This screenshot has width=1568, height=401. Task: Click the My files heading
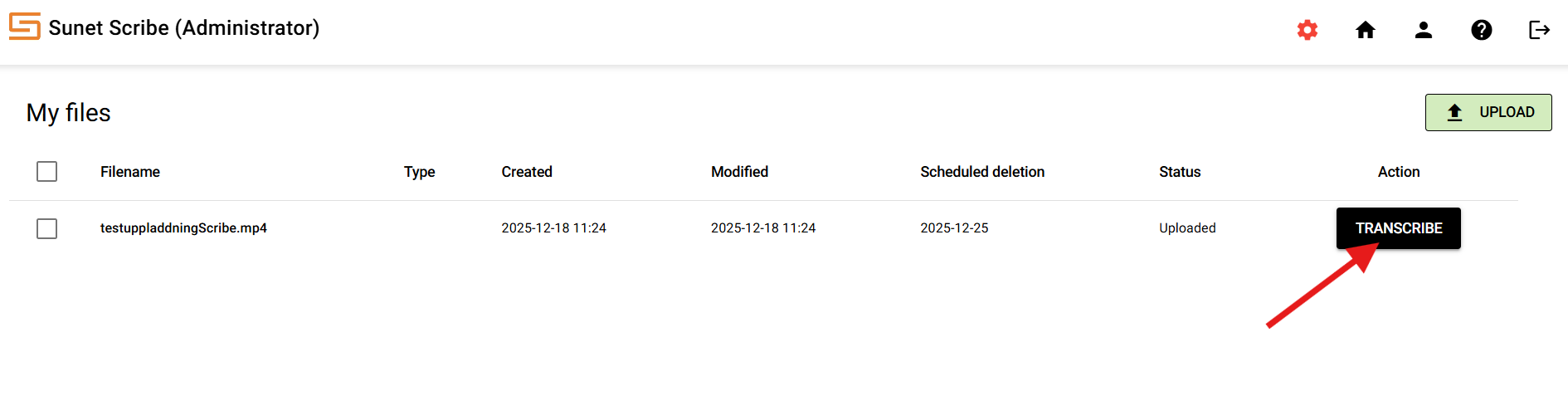tap(69, 113)
